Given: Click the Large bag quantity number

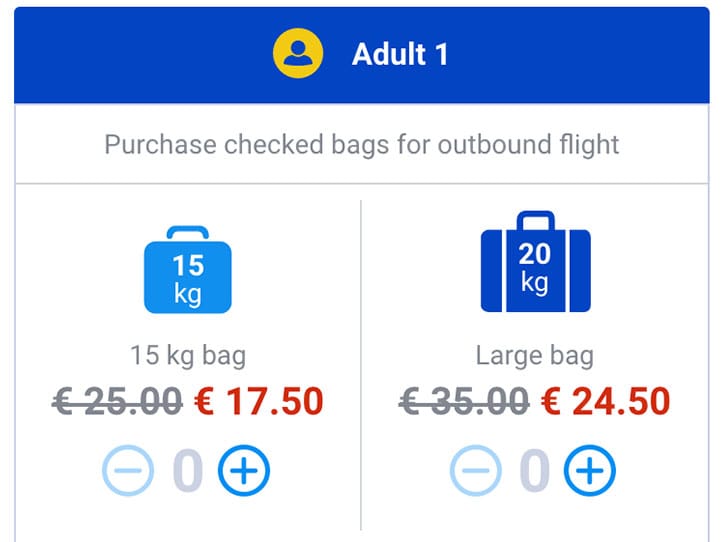Looking at the screenshot, I should click(x=534, y=470).
